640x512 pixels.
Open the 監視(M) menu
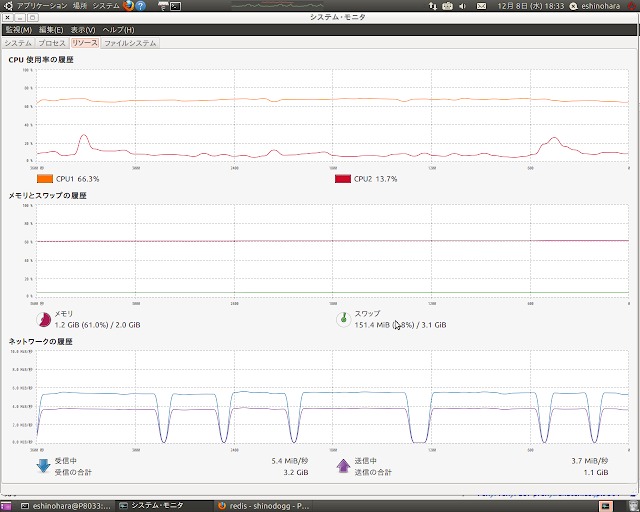[19, 30]
